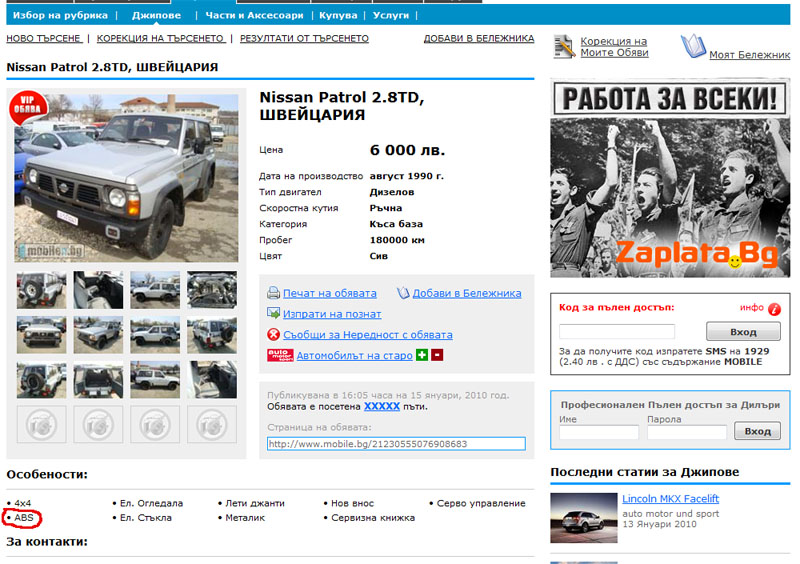Click the Ел. Огледала feature text

[x=152, y=503]
